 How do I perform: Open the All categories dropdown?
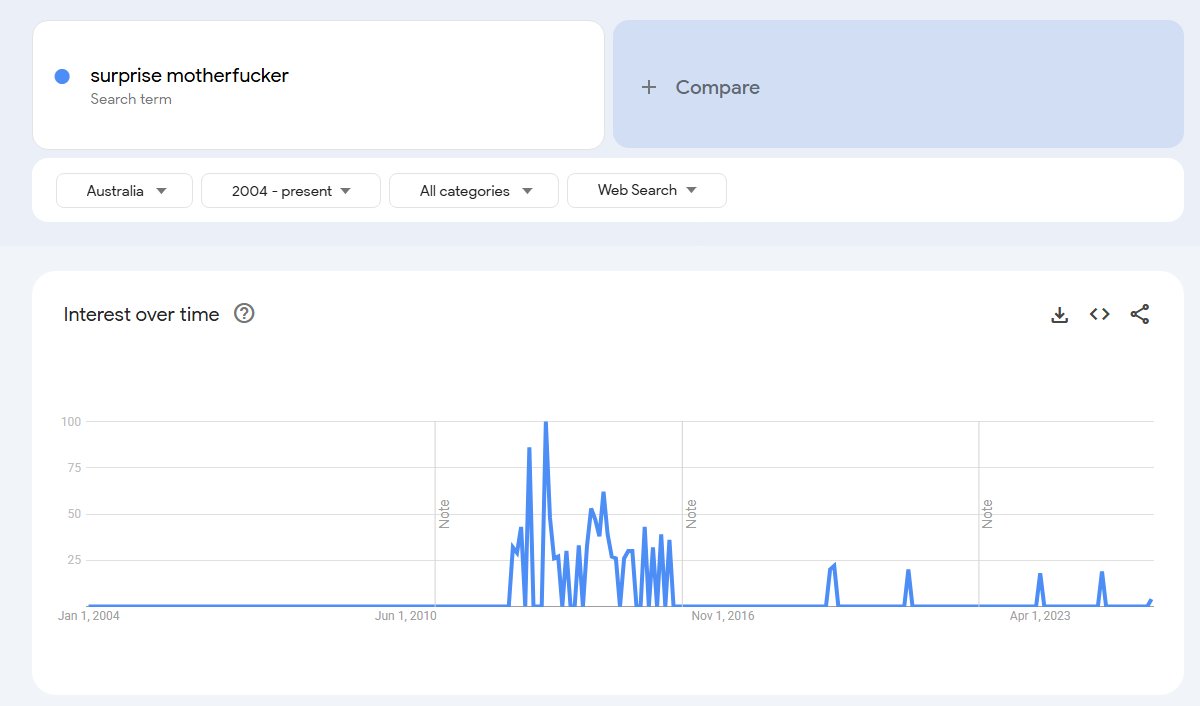tap(474, 190)
